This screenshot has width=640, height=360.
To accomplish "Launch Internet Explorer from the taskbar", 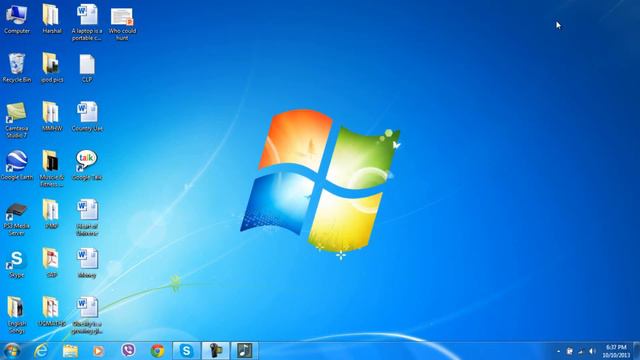I will point(41,351).
